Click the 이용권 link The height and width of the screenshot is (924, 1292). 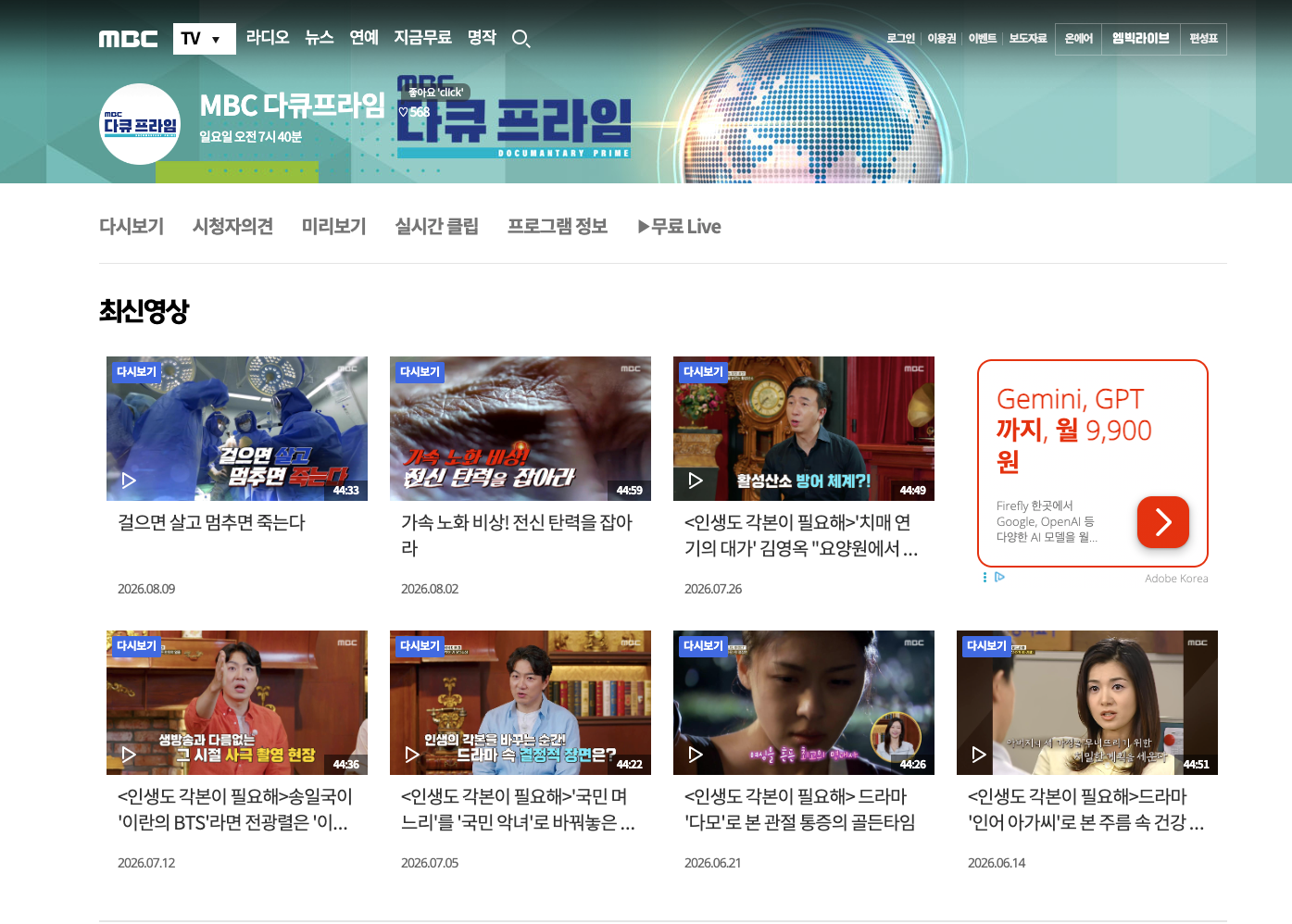pyautogui.click(x=942, y=39)
